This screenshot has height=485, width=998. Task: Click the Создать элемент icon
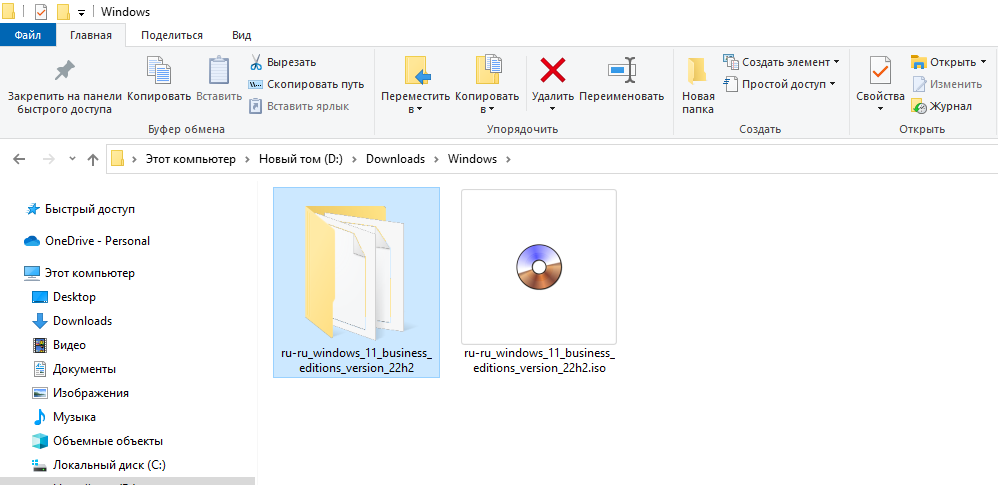click(x=731, y=62)
